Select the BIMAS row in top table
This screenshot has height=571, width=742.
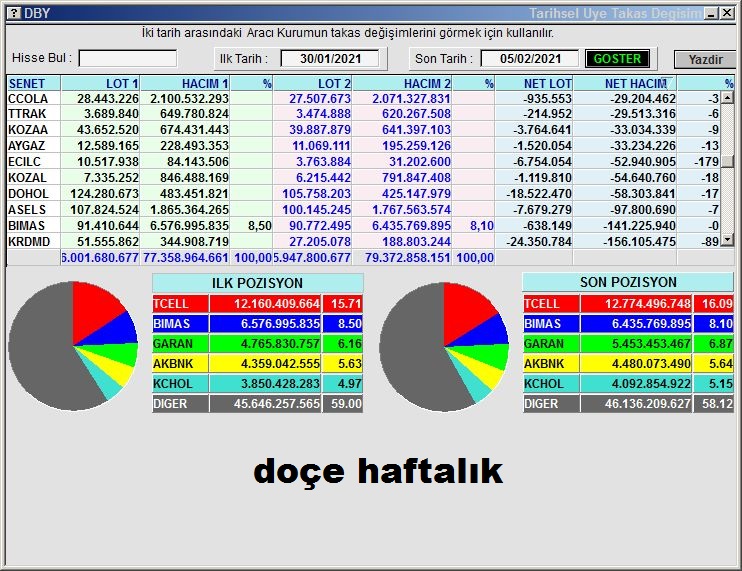(x=363, y=226)
